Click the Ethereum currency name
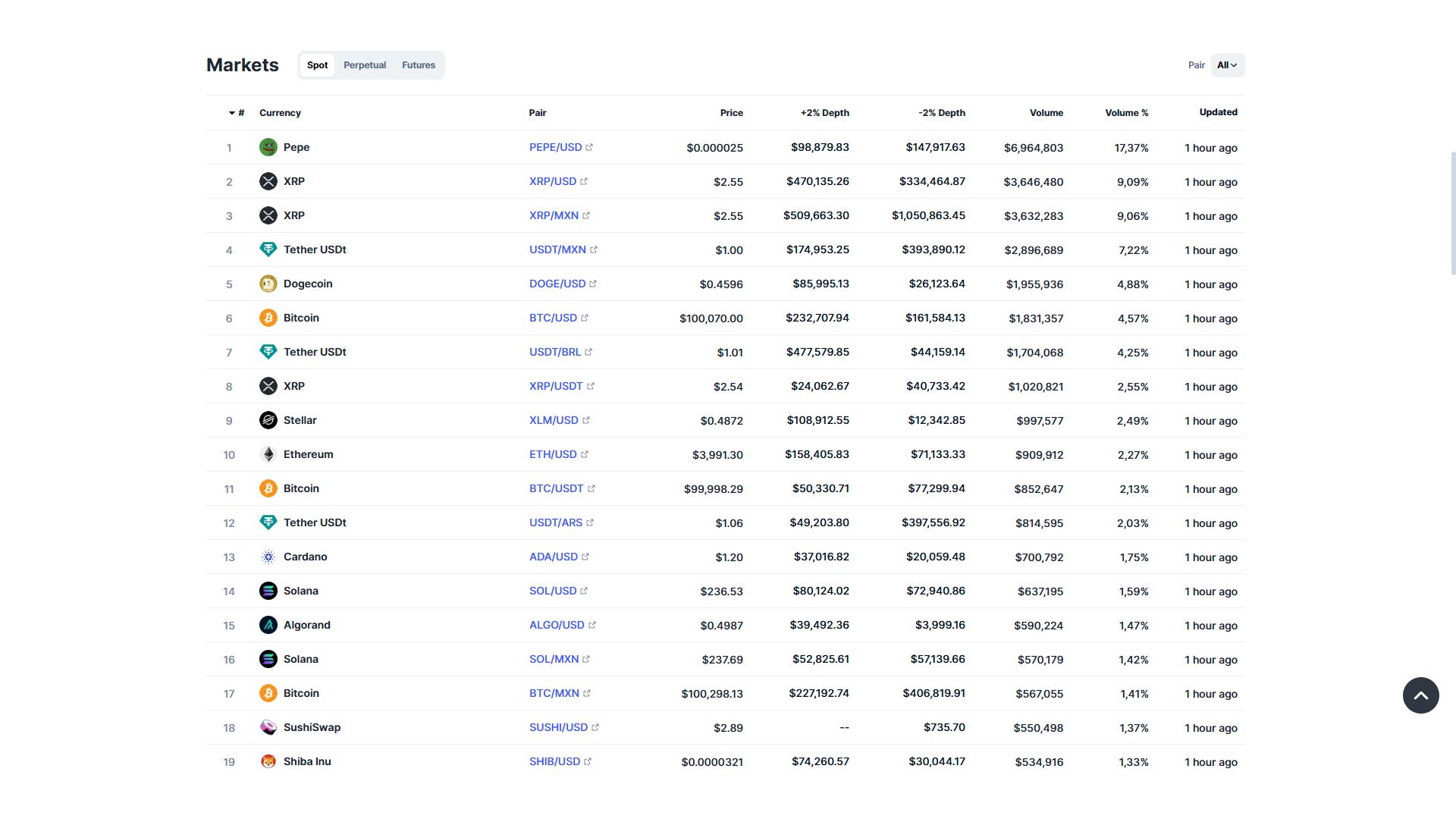This screenshot has width=1456, height=819. [309, 454]
